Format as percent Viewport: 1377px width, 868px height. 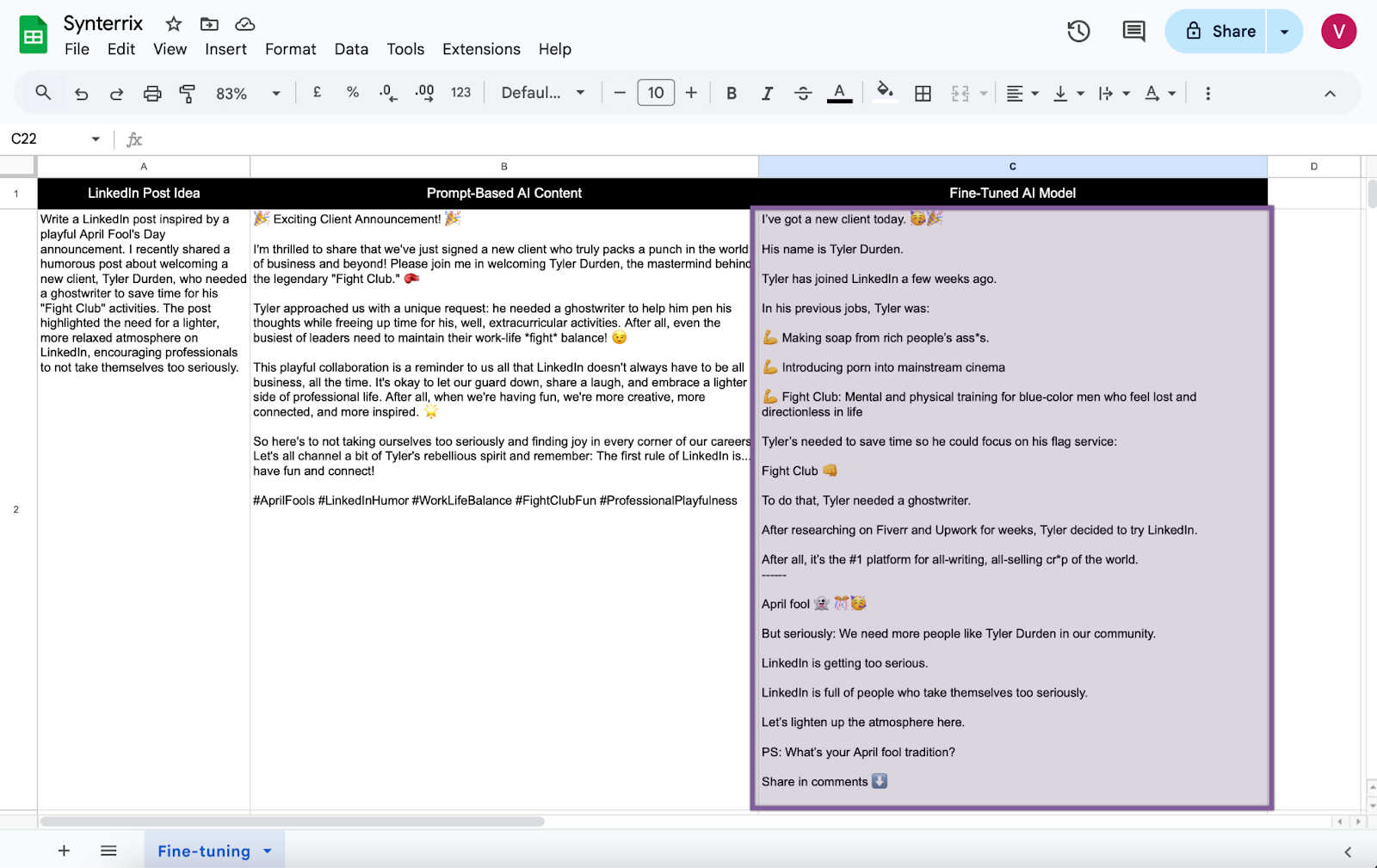click(353, 92)
